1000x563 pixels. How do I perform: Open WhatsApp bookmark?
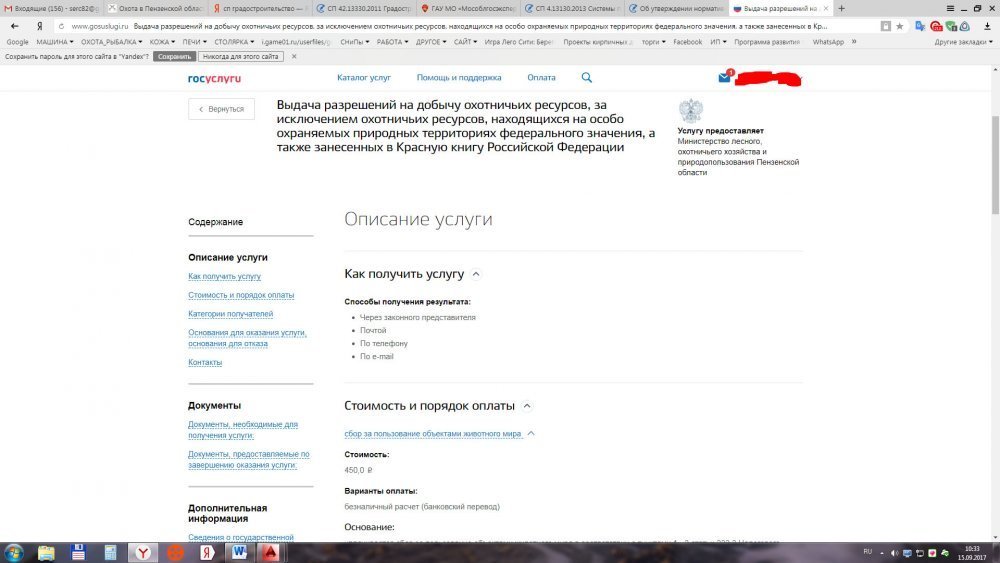828,42
